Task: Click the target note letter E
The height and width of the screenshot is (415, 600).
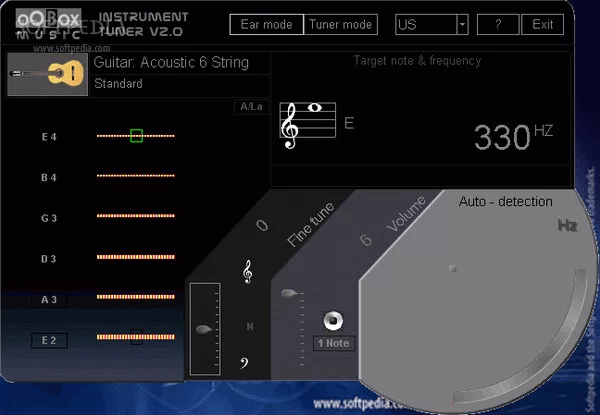Action: [x=349, y=123]
